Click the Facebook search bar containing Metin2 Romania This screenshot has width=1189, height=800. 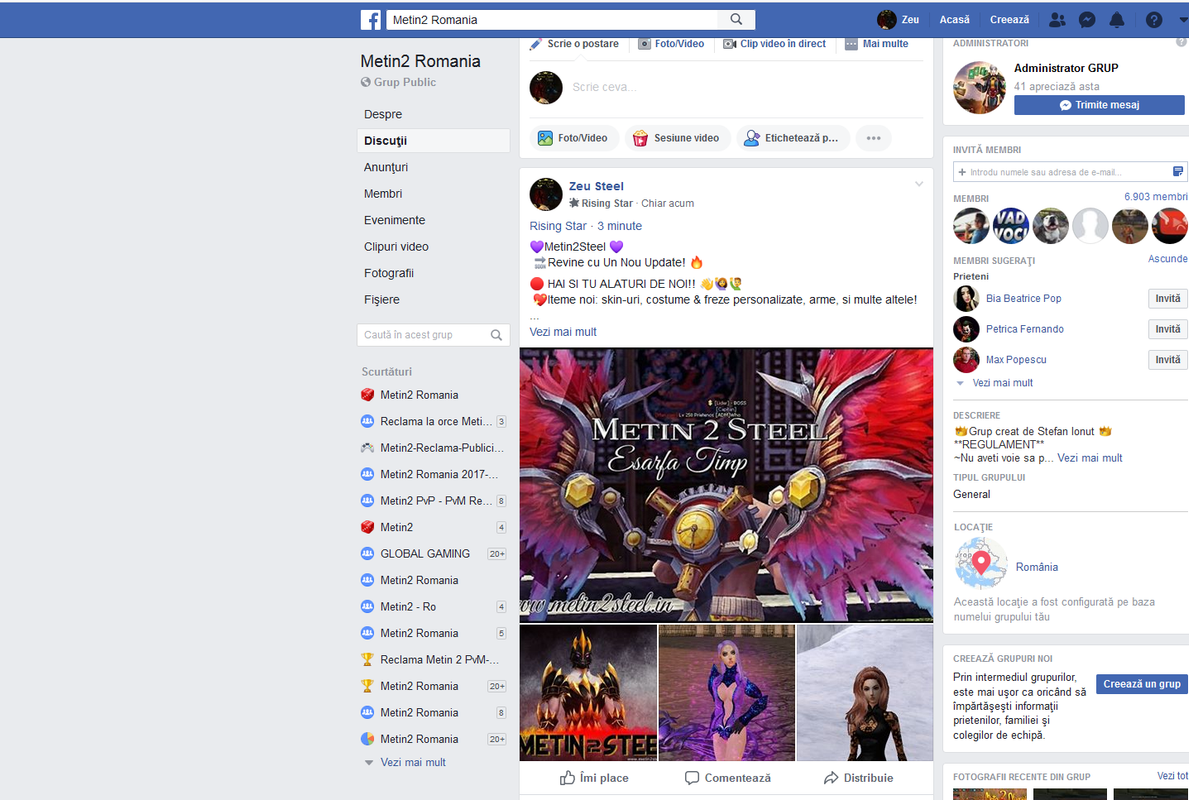tap(552, 20)
